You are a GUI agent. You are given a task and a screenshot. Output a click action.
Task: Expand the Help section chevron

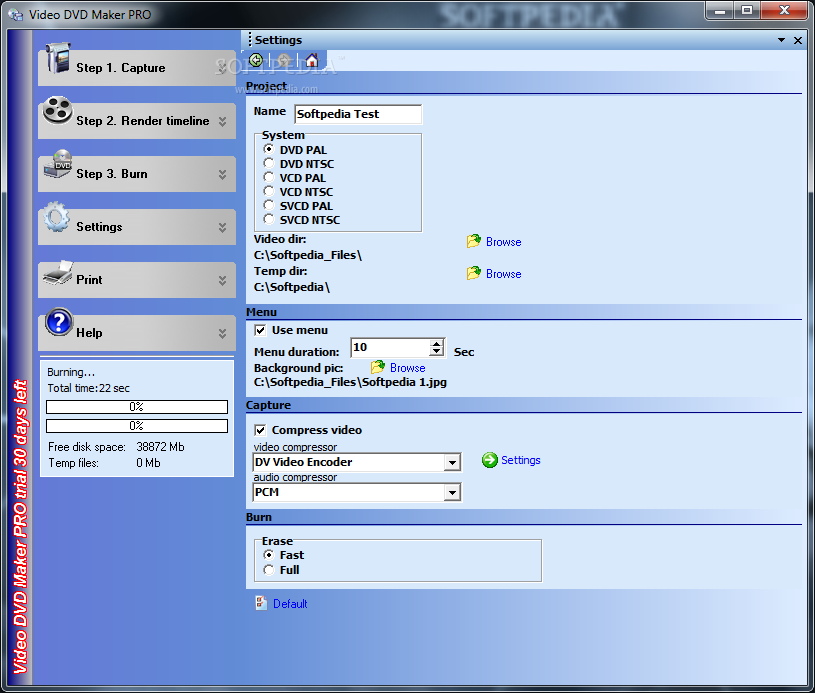(x=222, y=334)
